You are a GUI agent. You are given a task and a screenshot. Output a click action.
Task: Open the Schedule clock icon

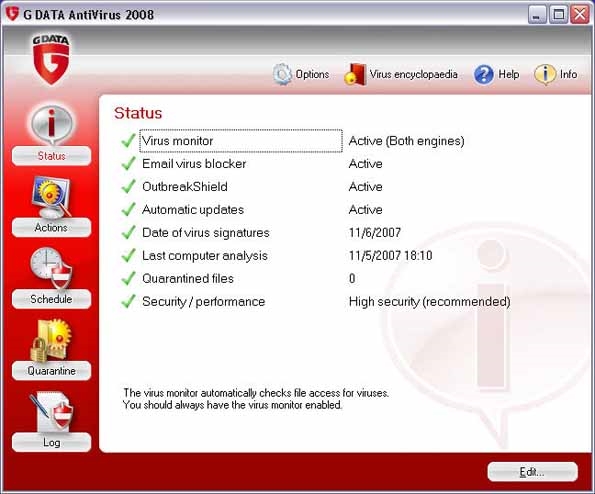pyautogui.click(x=51, y=268)
